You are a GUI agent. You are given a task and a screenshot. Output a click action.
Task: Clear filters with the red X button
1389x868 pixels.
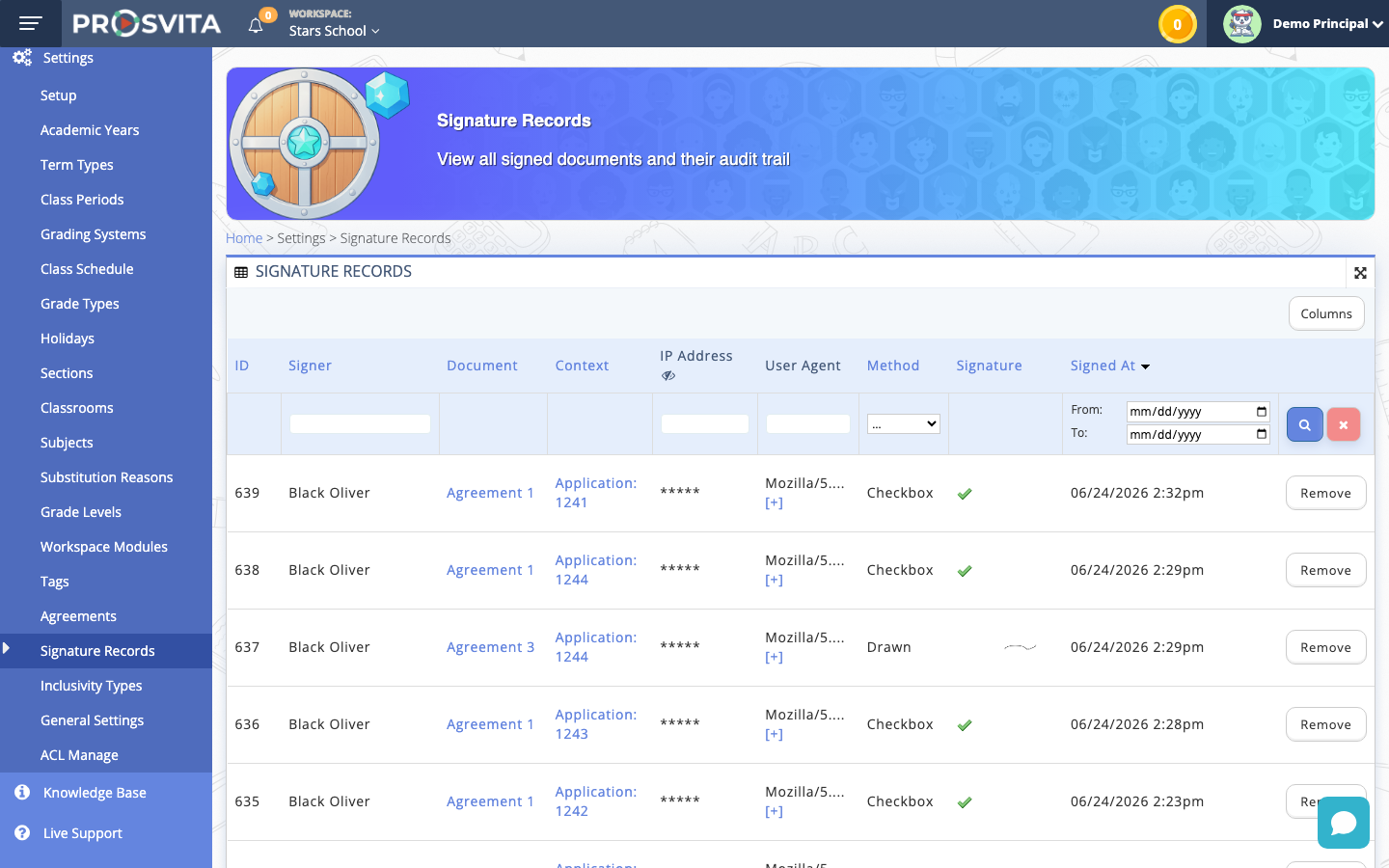pyautogui.click(x=1343, y=424)
